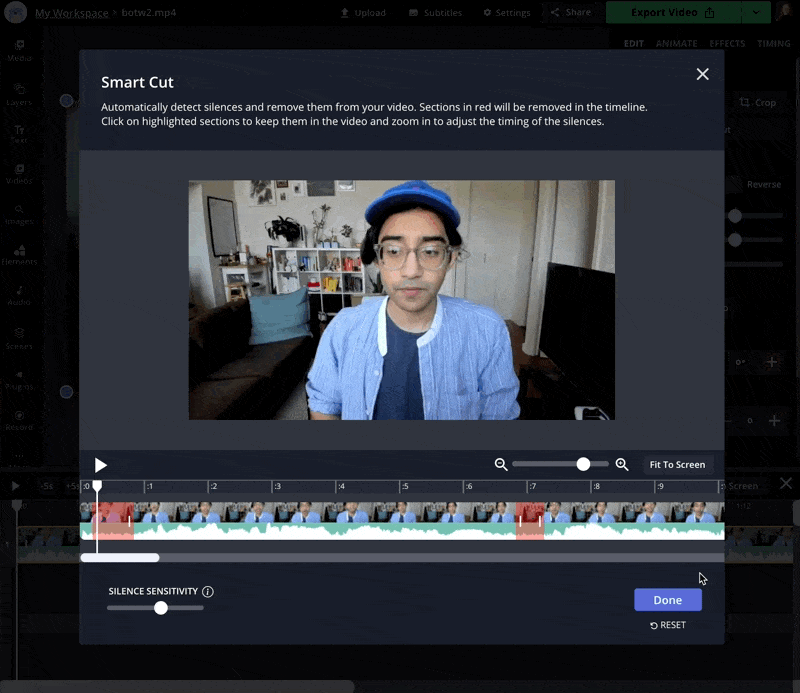Click the playhead marker at :0

click(97, 486)
